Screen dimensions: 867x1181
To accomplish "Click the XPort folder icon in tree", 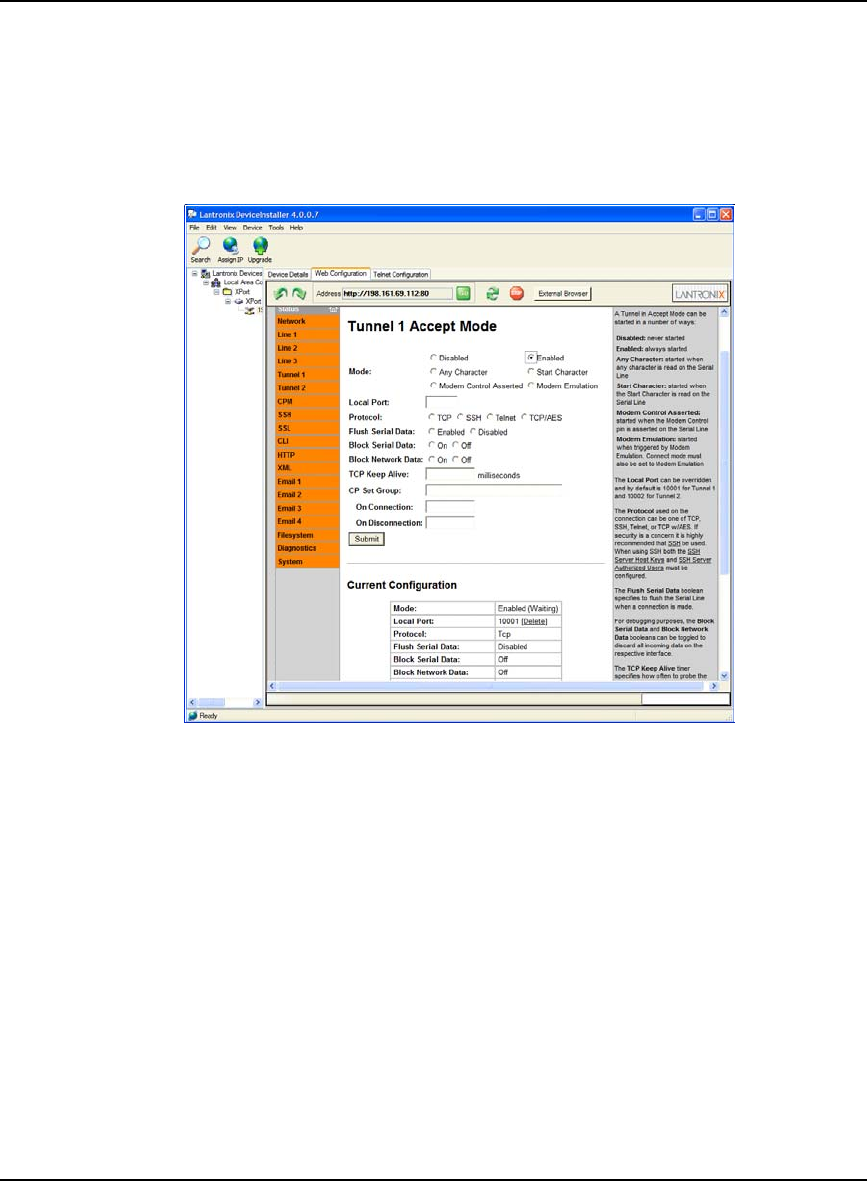I will (x=227, y=291).
